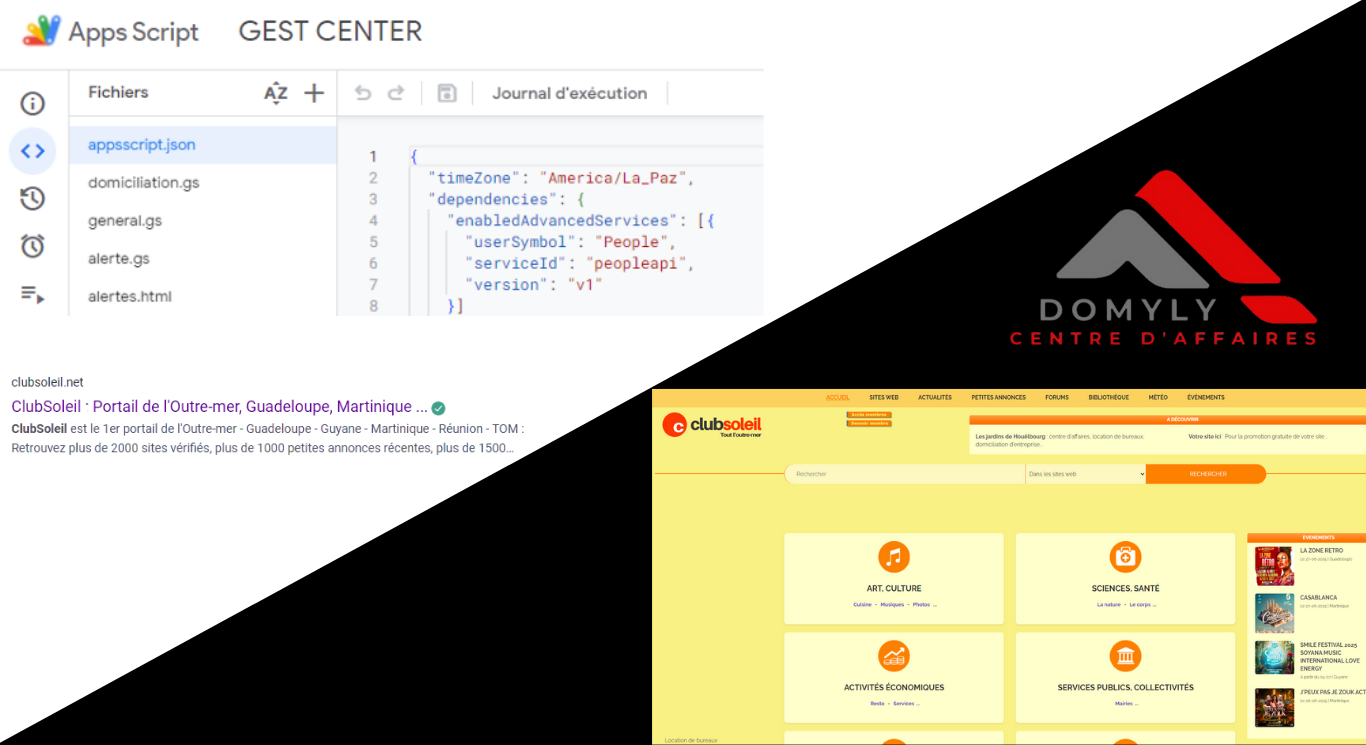The height and width of the screenshot is (745, 1366).
Task: Click the Sciences, Santé medical kit icon
Action: click(1125, 557)
